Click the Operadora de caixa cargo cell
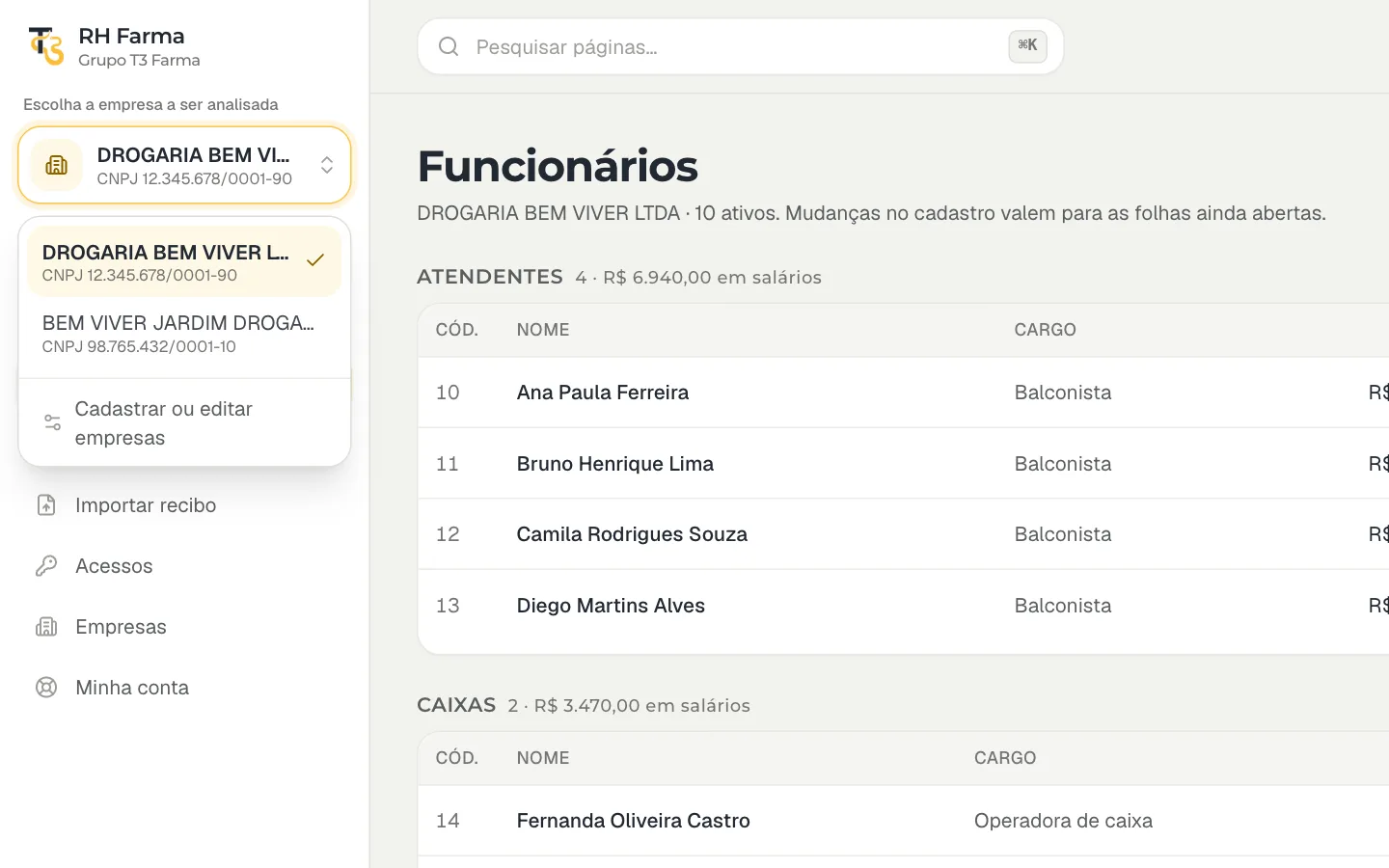Image resolution: width=1389 pixels, height=868 pixels. 1063,821
